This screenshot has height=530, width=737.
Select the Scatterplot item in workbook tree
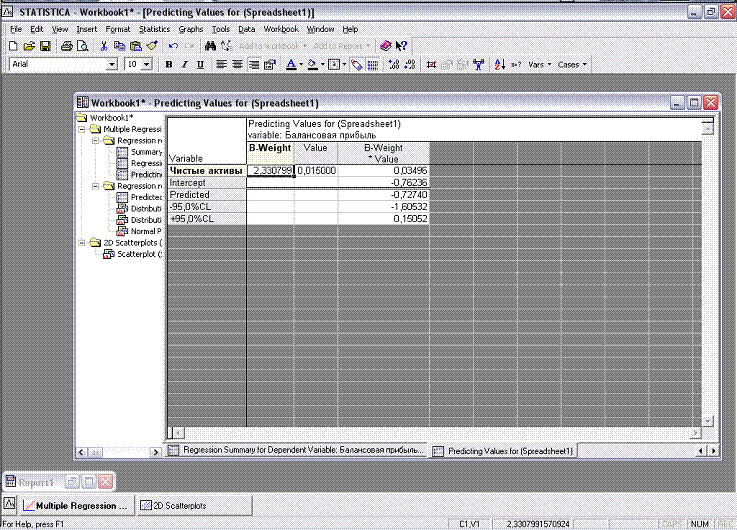pos(135,253)
